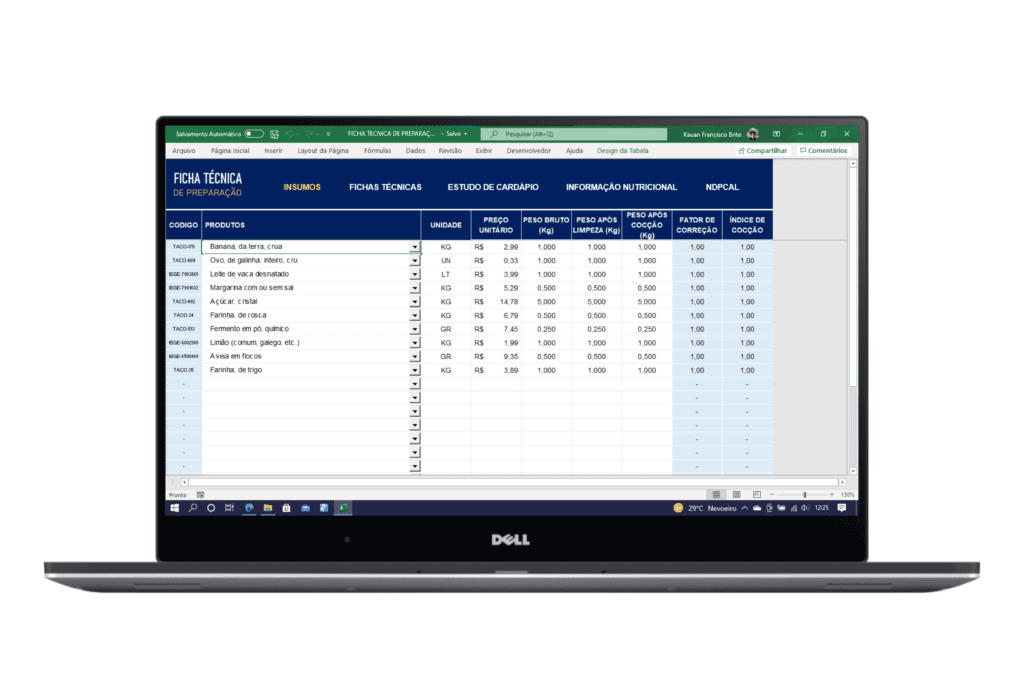The width and height of the screenshot is (1024, 682).
Task: Open the notification center icon
Action: (x=842, y=508)
